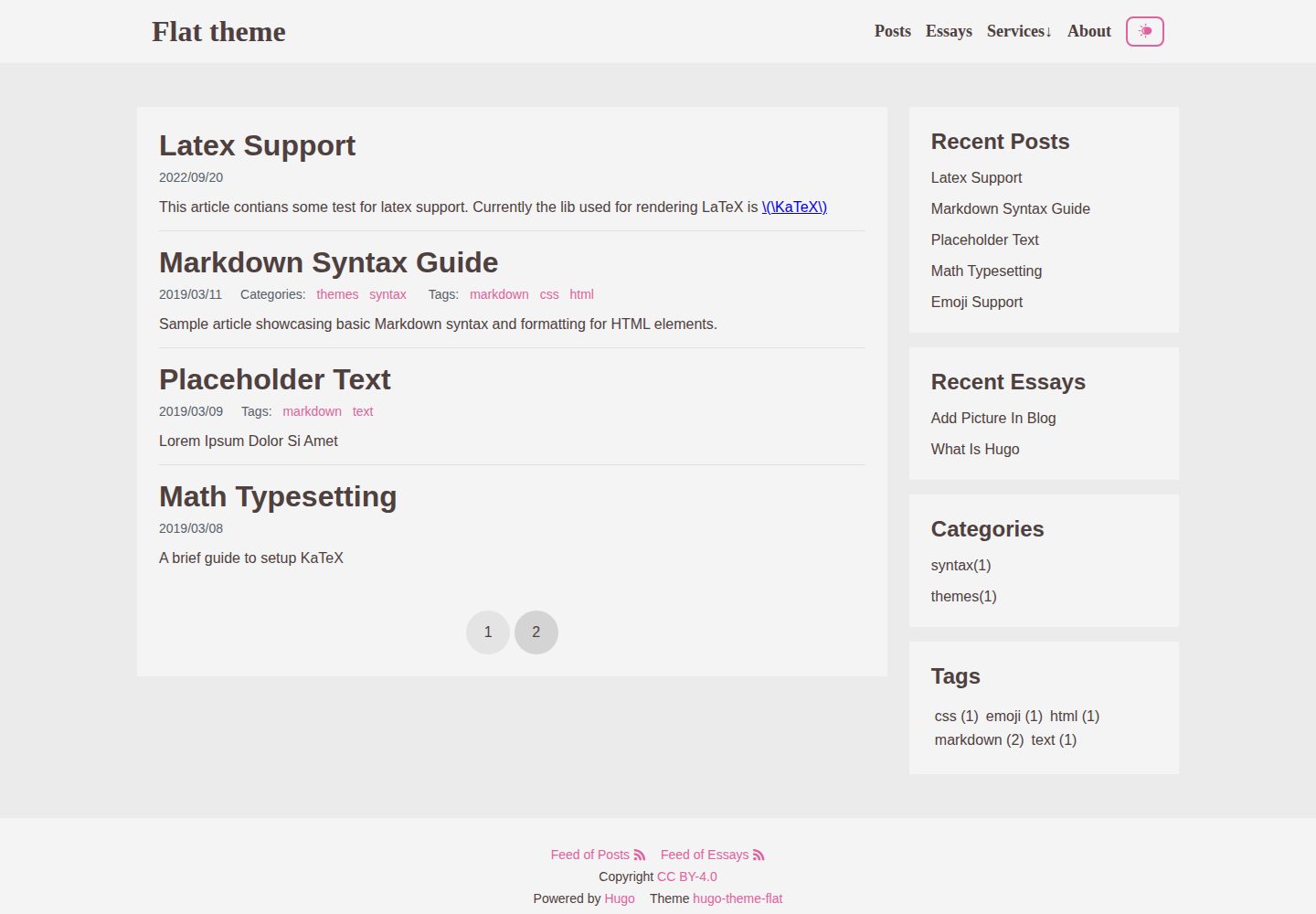The image size is (1316, 914).
Task: Click the RSS icon beside Feed of Essays
Action: pos(759,856)
